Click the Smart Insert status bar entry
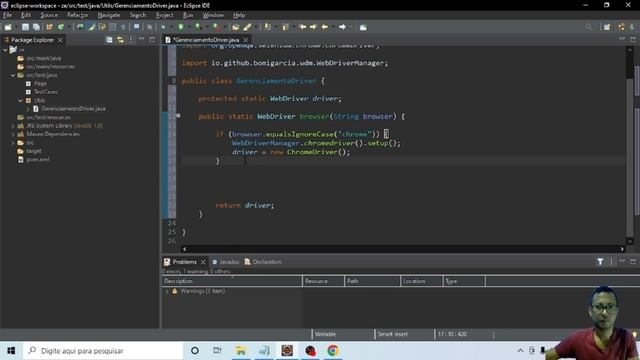This screenshot has height=360, width=640. [x=393, y=334]
